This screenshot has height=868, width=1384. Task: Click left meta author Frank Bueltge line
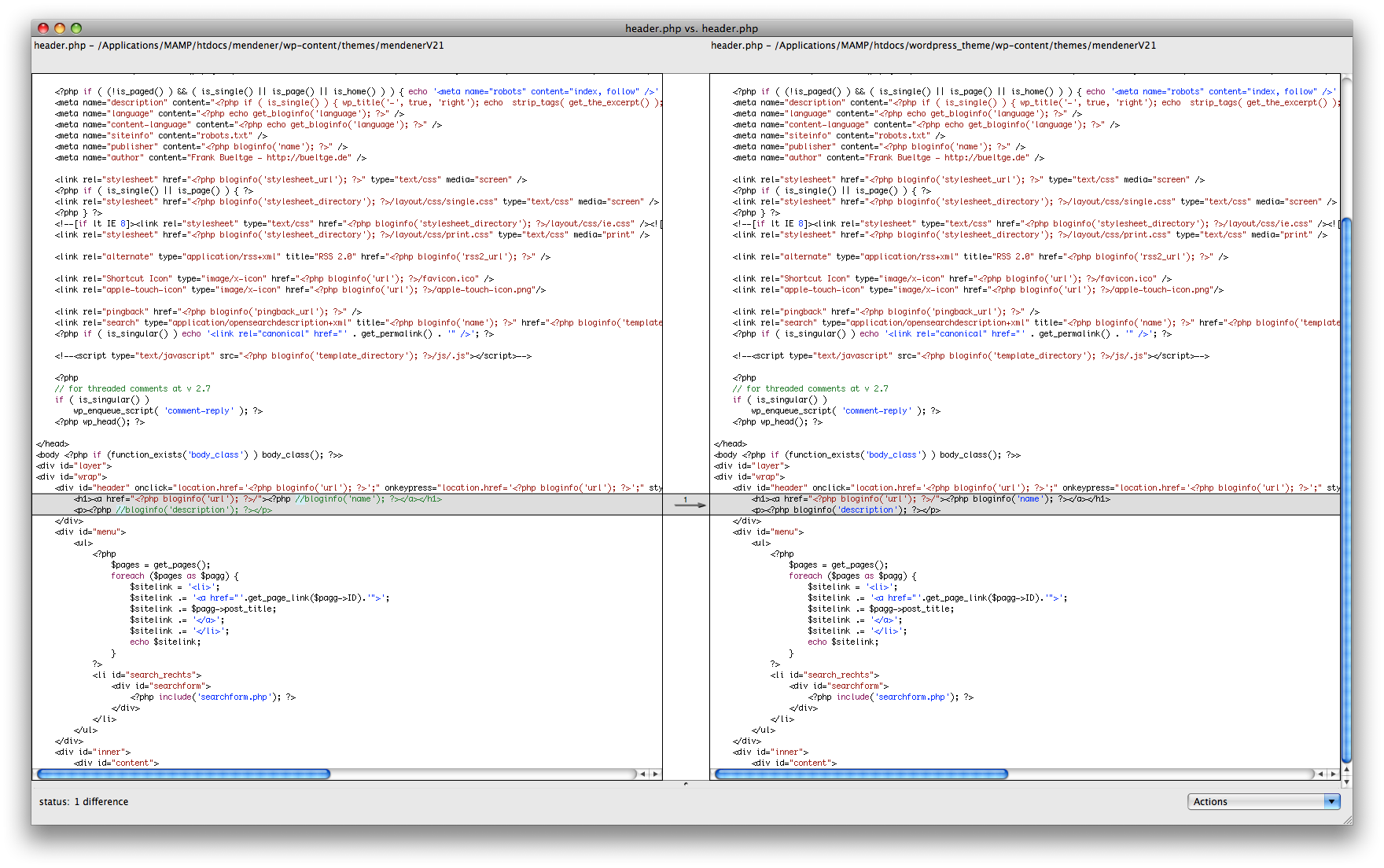211,158
